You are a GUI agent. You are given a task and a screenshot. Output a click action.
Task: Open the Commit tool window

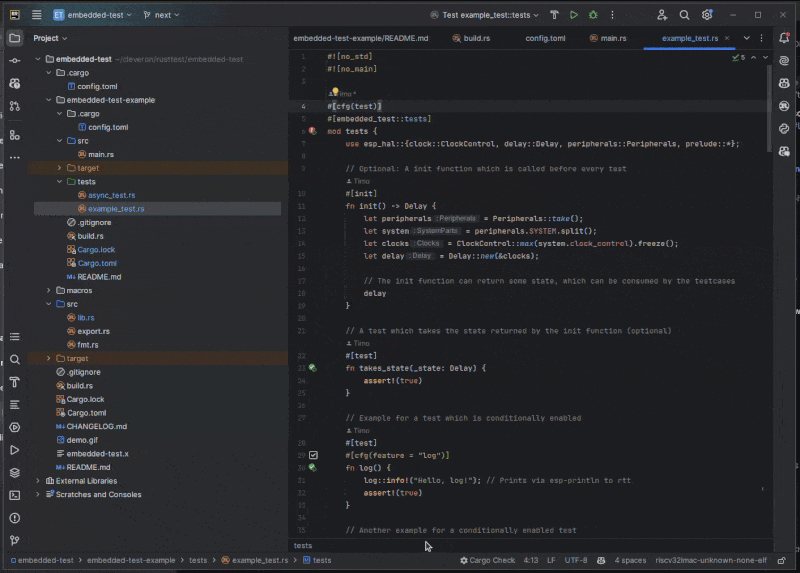14,61
